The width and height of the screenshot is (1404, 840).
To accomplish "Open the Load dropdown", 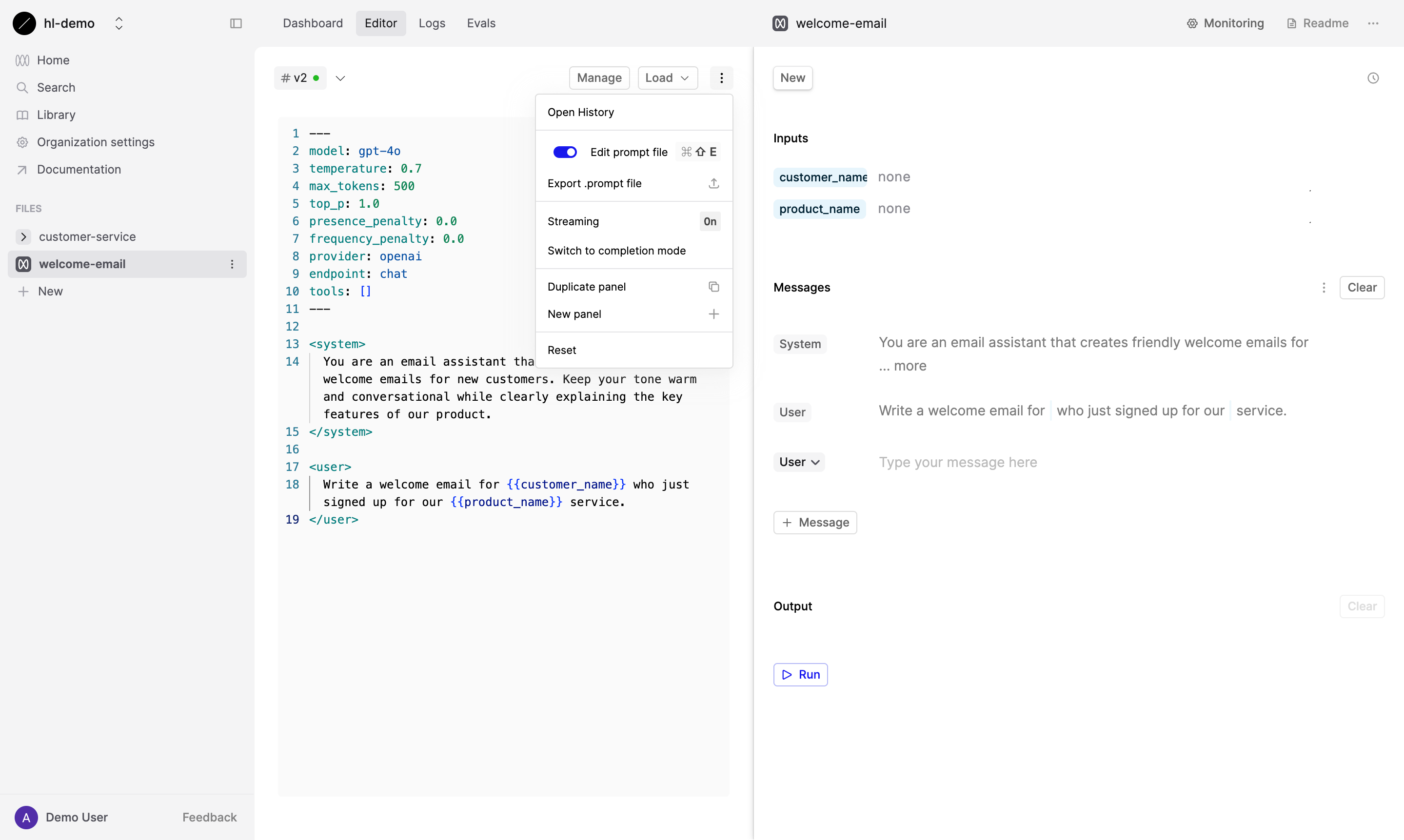I will tap(667, 78).
